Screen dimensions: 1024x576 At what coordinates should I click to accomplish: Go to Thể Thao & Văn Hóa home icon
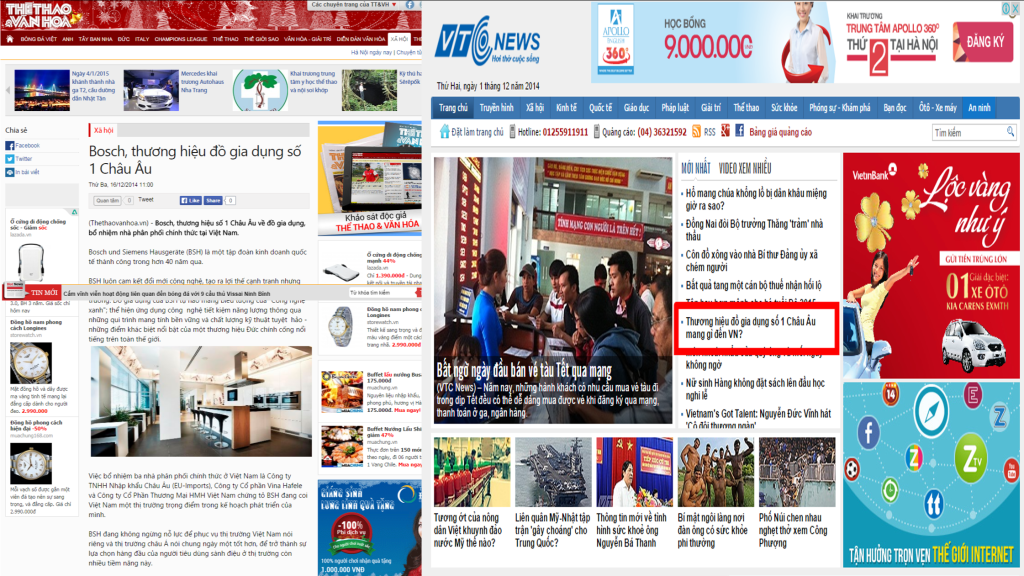click(x=10, y=39)
